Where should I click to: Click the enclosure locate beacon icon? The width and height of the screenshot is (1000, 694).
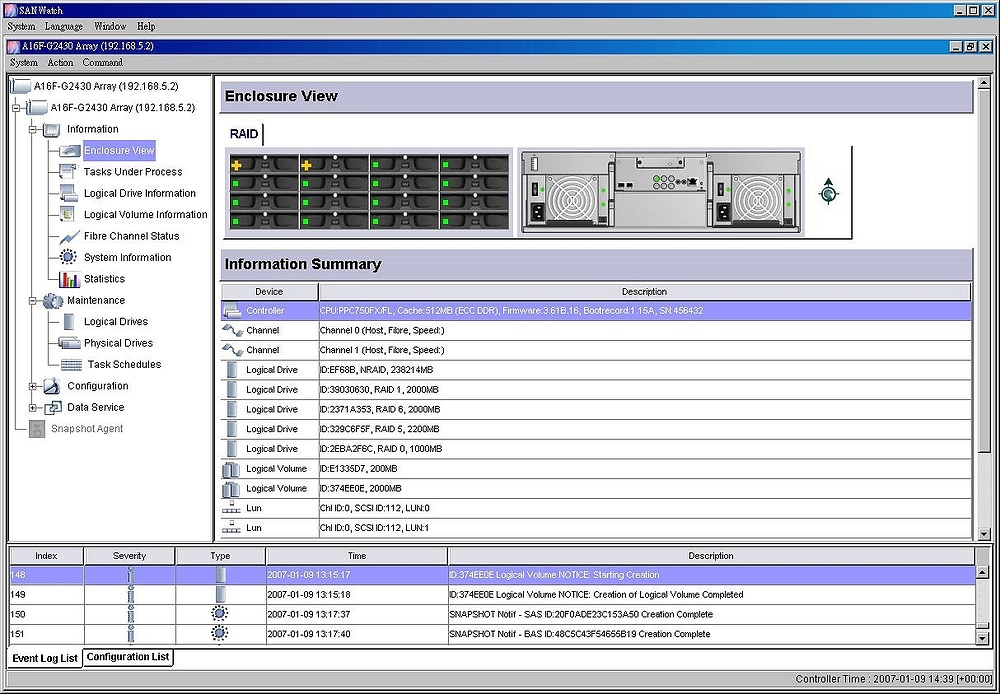tap(828, 191)
